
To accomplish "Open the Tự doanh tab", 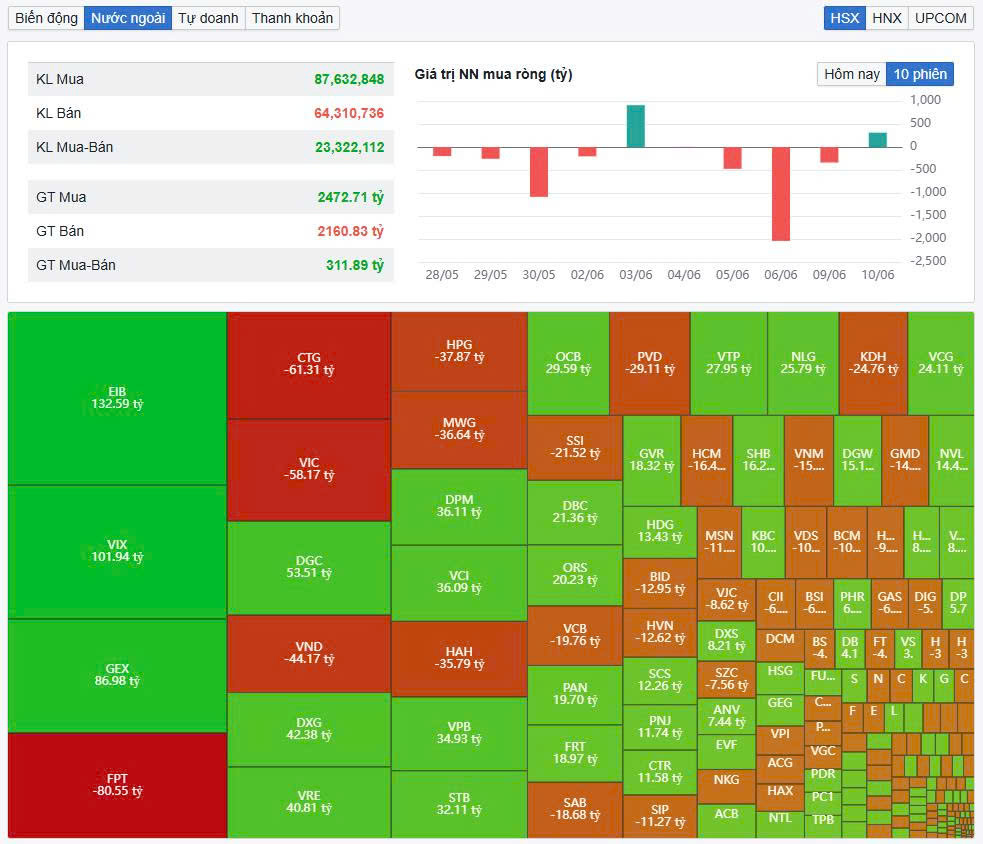I will point(208,18).
